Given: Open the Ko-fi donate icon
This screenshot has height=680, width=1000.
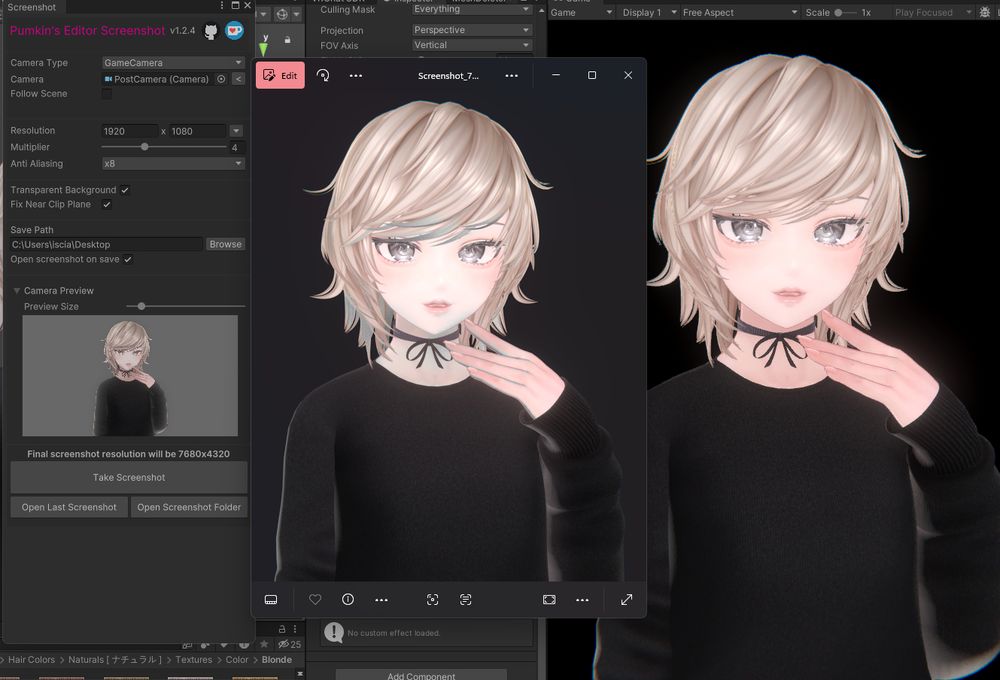Looking at the screenshot, I should click(235, 30).
